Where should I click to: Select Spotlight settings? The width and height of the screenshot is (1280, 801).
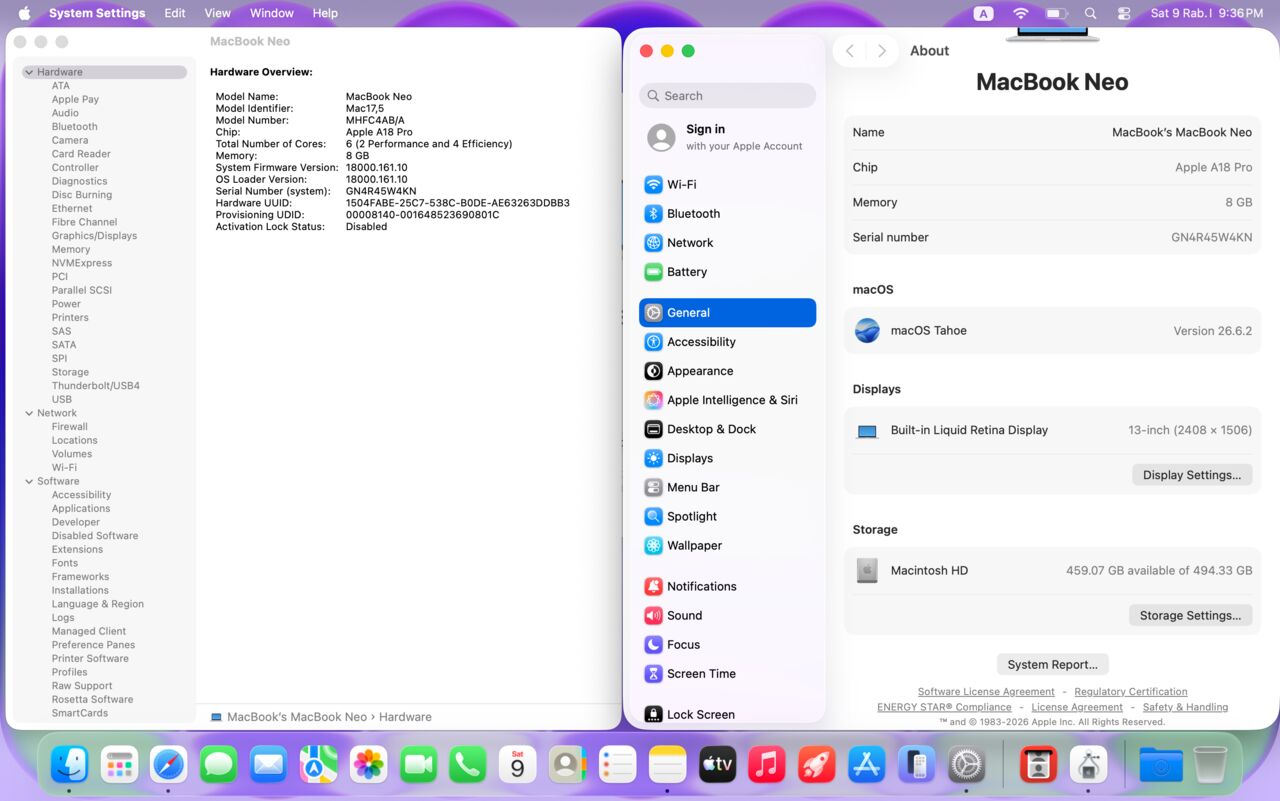tap(727, 515)
